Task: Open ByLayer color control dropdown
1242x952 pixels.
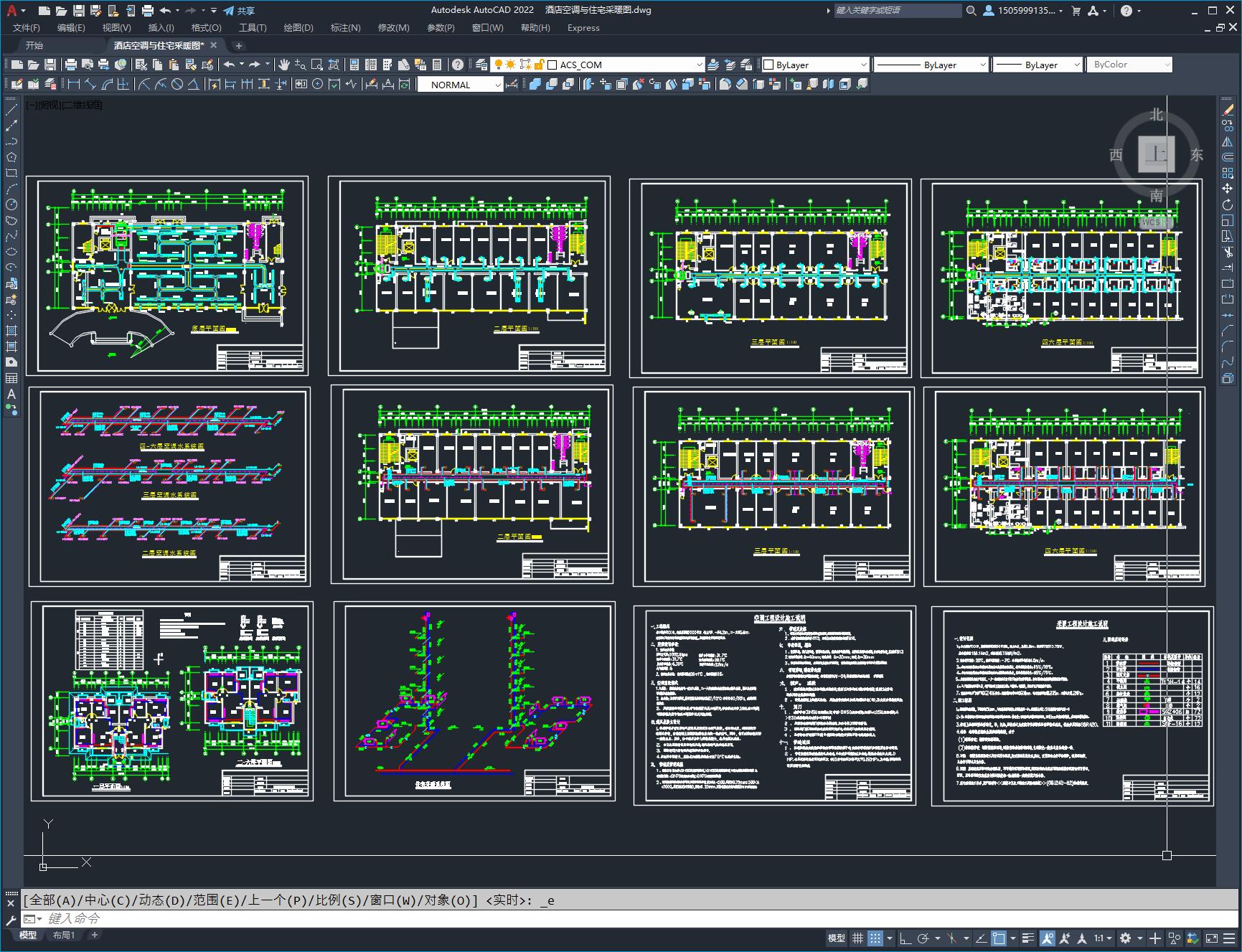Action: tap(814, 65)
